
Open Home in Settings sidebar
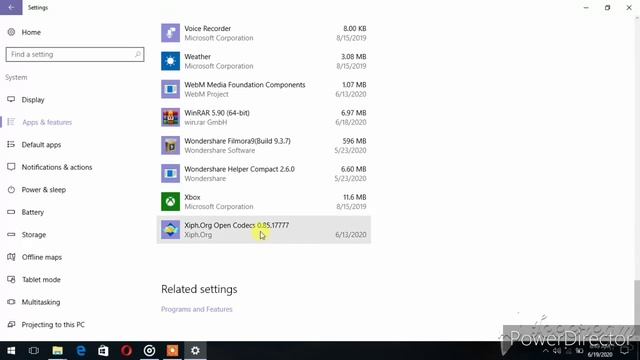tap(31, 32)
